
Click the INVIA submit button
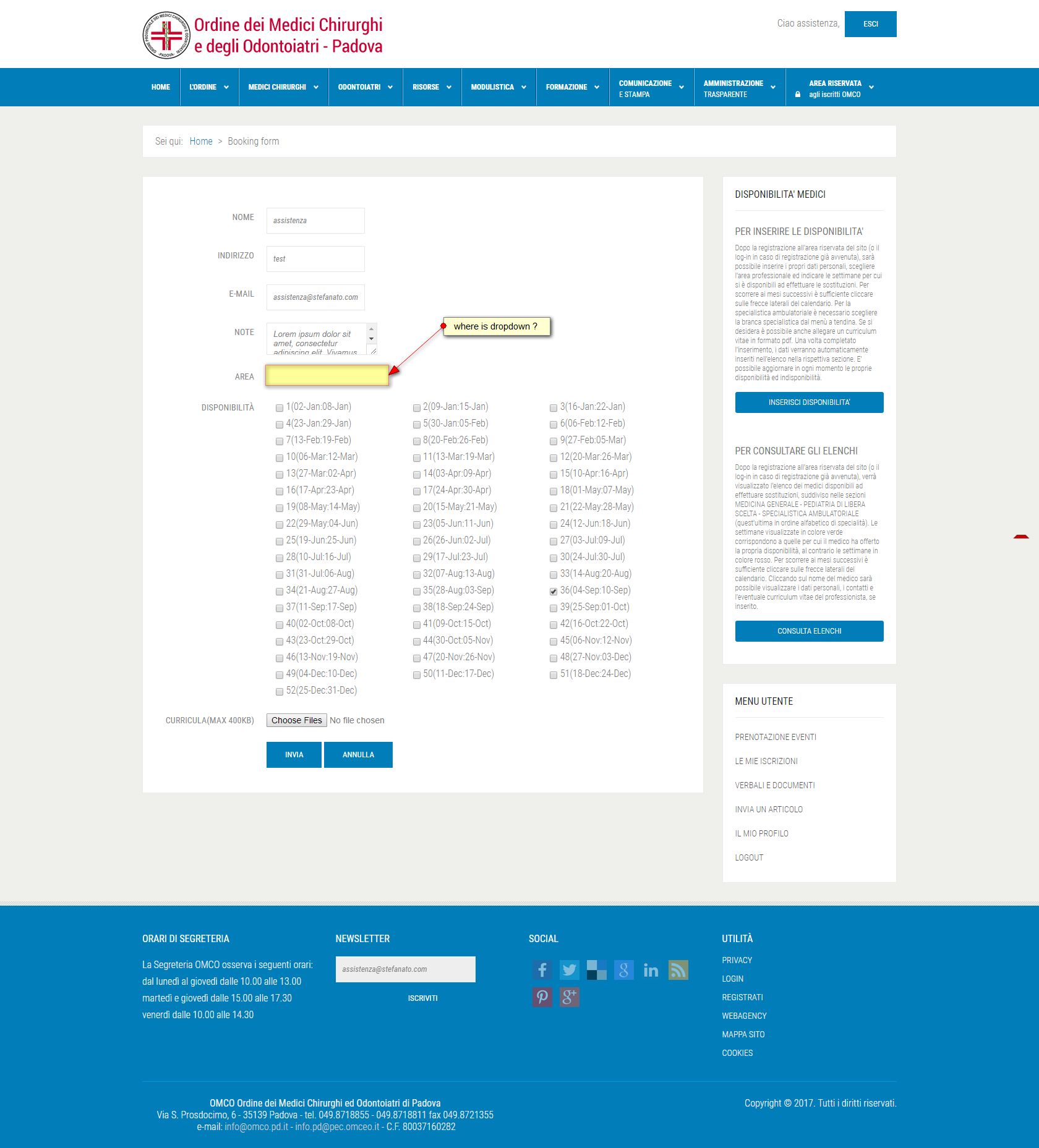294,755
